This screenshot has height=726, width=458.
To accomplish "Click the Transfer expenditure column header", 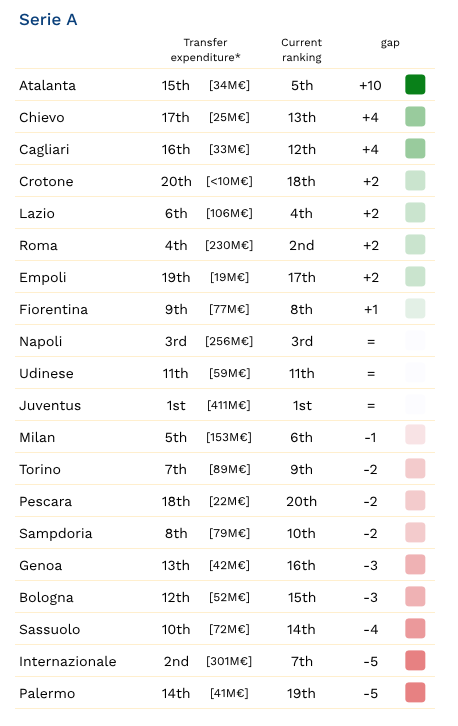I will pyautogui.click(x=205, y=50).
